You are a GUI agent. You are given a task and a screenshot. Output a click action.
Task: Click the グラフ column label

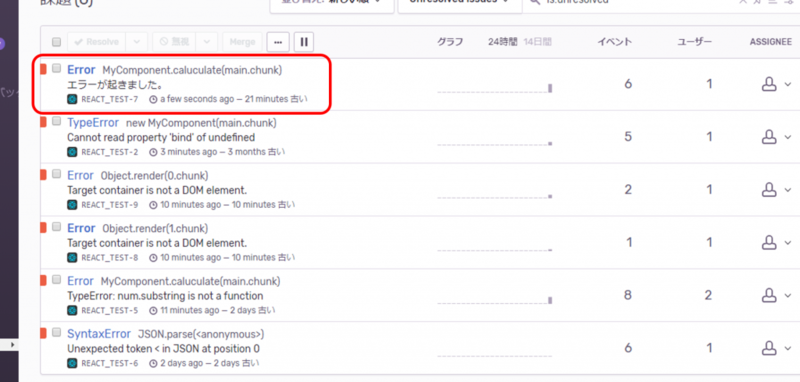(450, 42)
